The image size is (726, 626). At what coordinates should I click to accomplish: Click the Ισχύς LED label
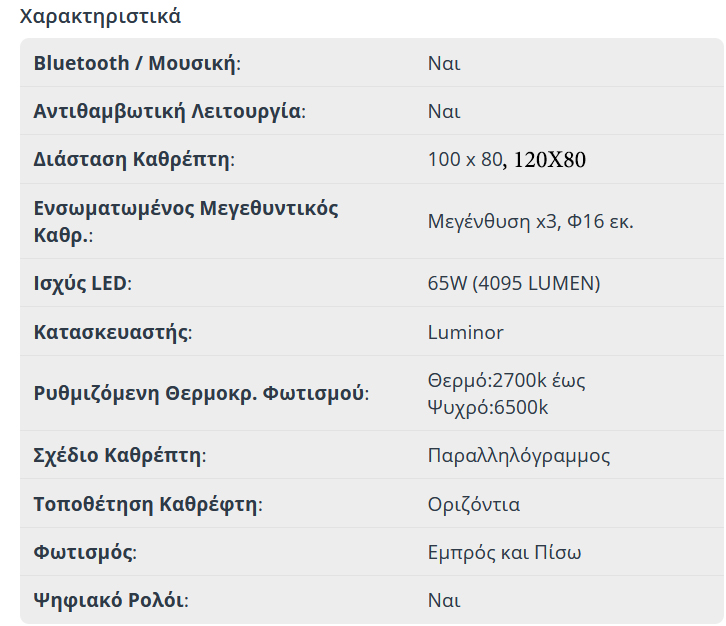82,283
